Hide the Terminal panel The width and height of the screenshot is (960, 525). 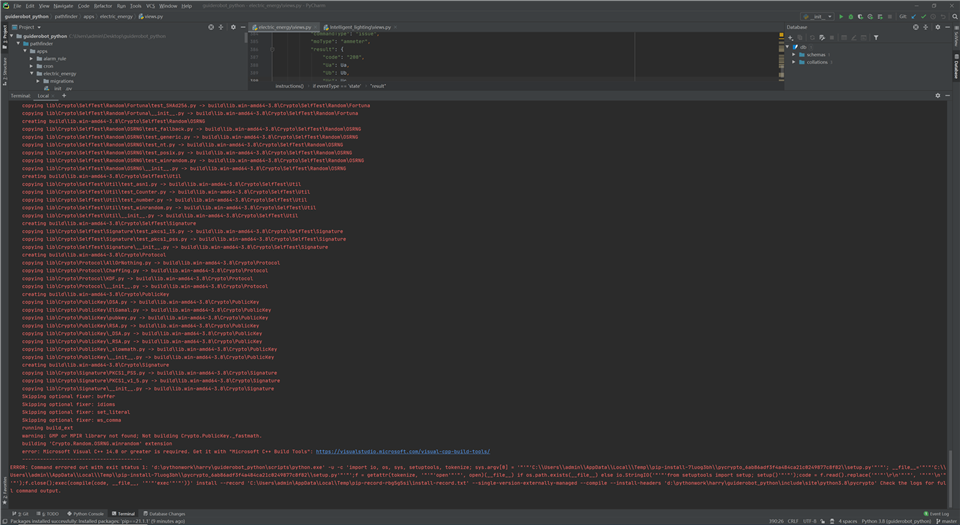947,95
